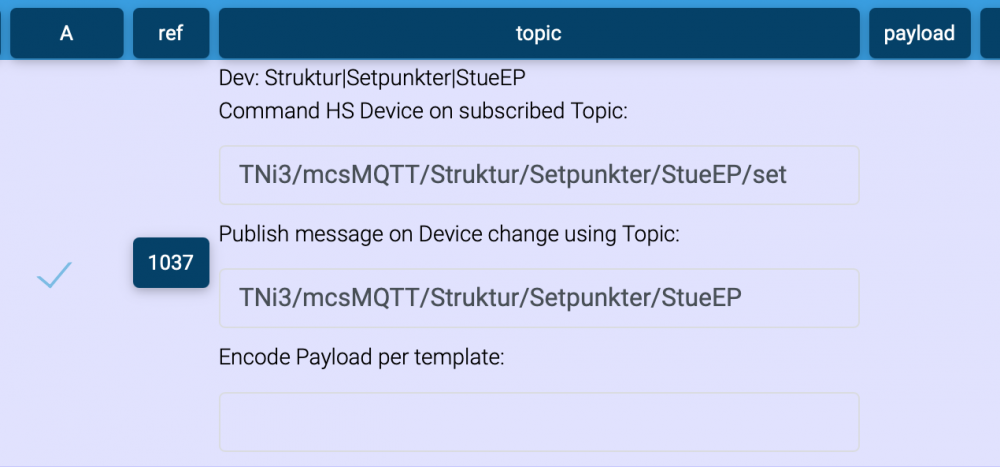Click the payload column header

point(919,33)
